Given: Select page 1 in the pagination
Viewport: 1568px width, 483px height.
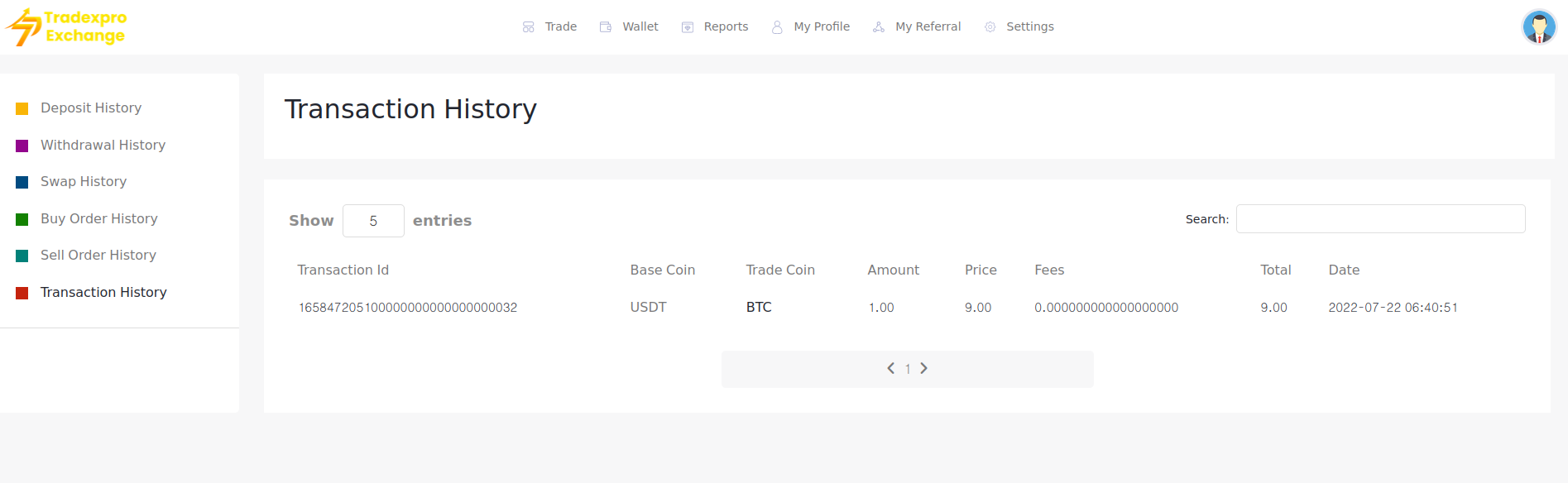Looking at the screenshot, I should coord(908,370).
